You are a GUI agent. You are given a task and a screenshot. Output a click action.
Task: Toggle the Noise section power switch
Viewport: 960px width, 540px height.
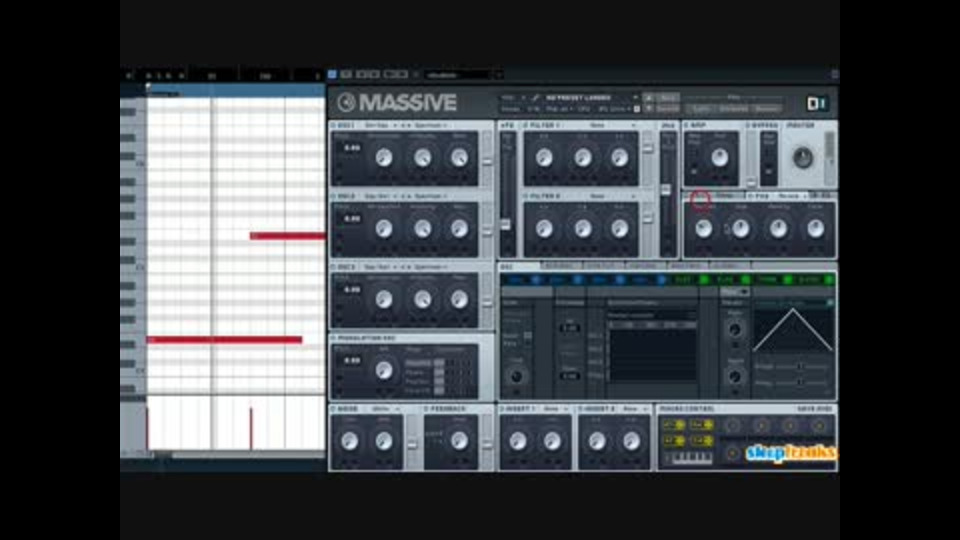point(333,409)
